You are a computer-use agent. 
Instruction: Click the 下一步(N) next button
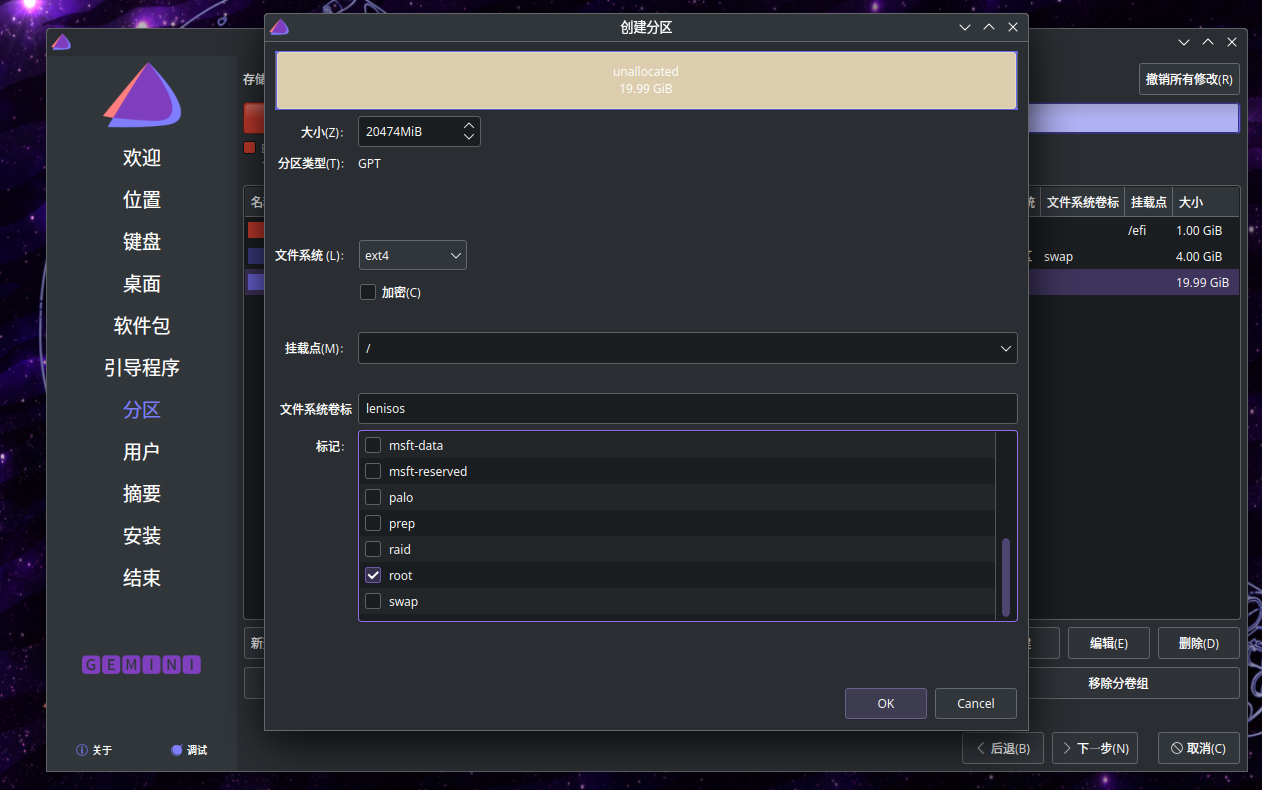coord(1095,748)
